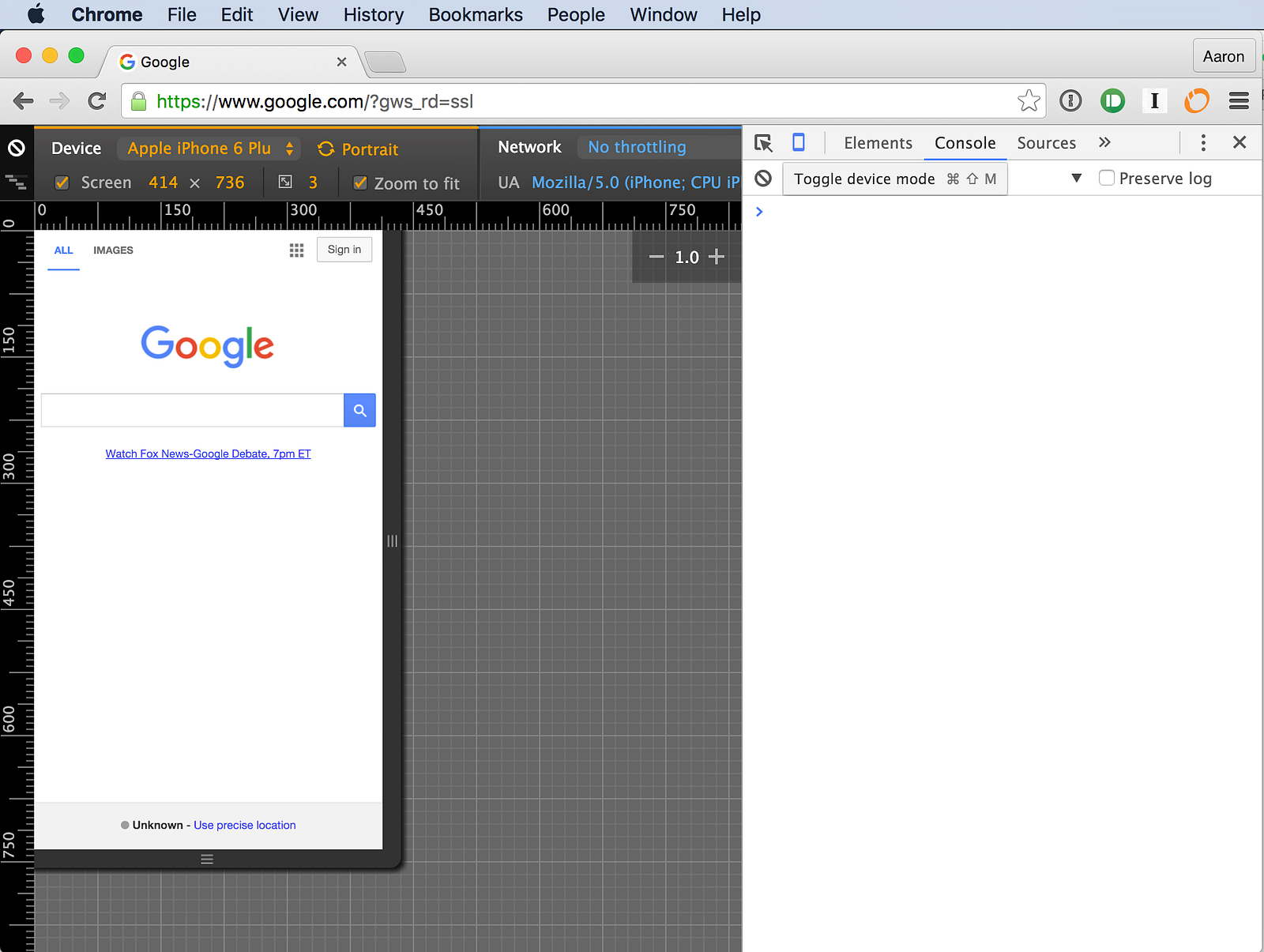Open the Chrome application menu
Screen dimensions: 1264x952
107,14
